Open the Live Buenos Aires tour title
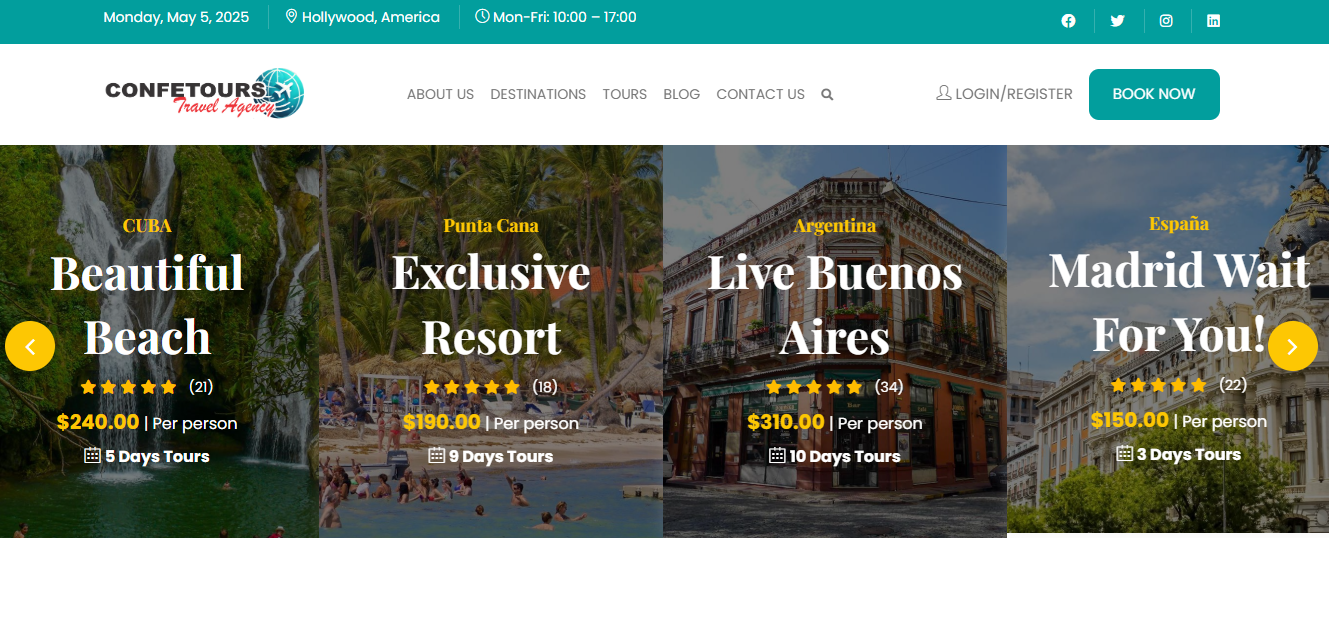Viewport: 1329px width, 639px height. (834, 304)
